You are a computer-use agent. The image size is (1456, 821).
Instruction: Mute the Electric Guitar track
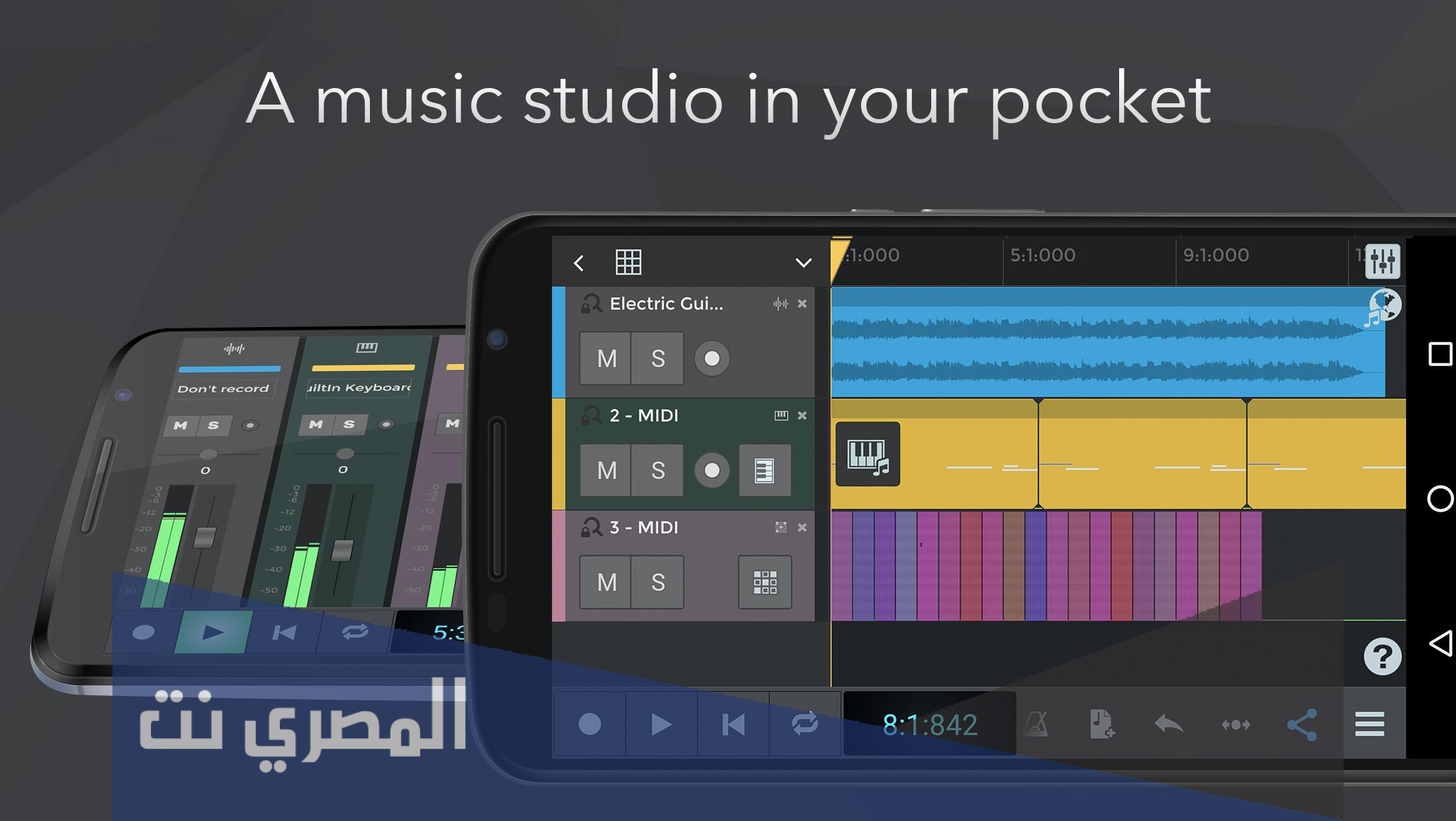coord(606,359)
